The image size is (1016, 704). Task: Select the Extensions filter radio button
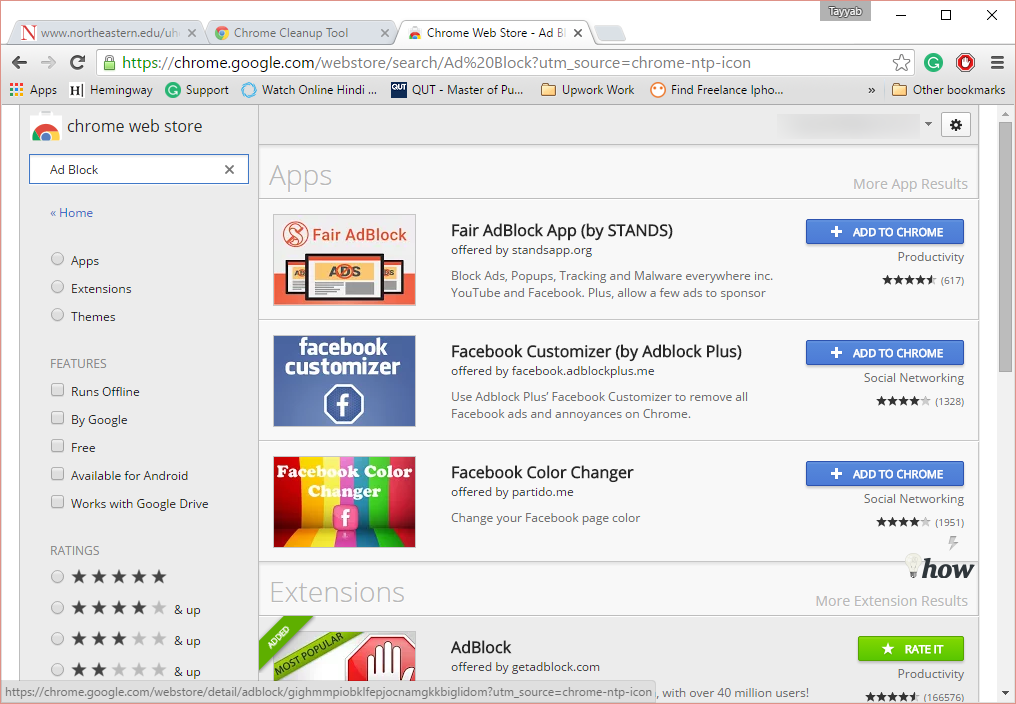point(58,287)
